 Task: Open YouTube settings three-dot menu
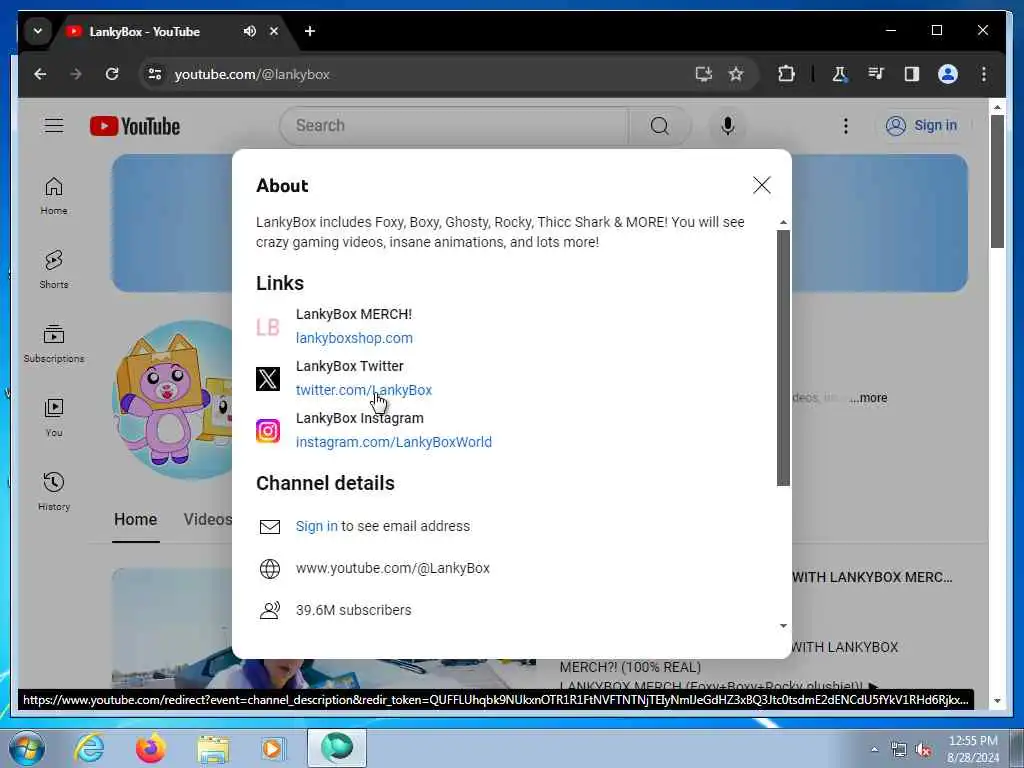click(846, 125)
